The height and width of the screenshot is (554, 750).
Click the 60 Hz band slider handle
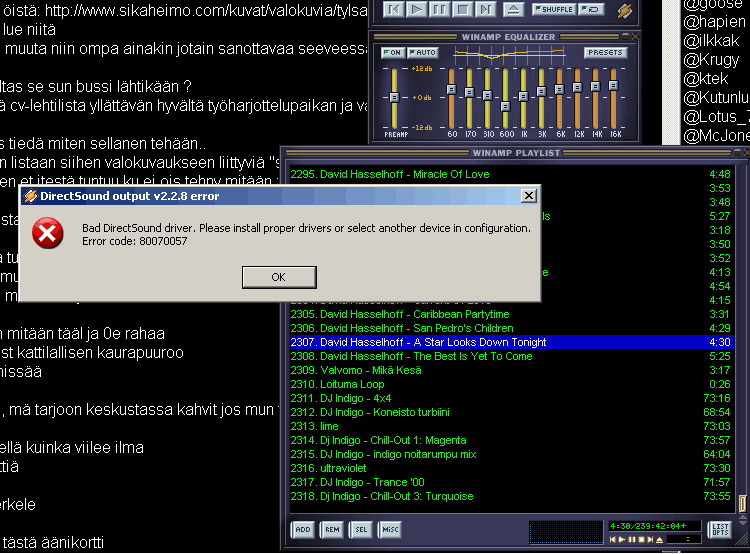[451, 89]
